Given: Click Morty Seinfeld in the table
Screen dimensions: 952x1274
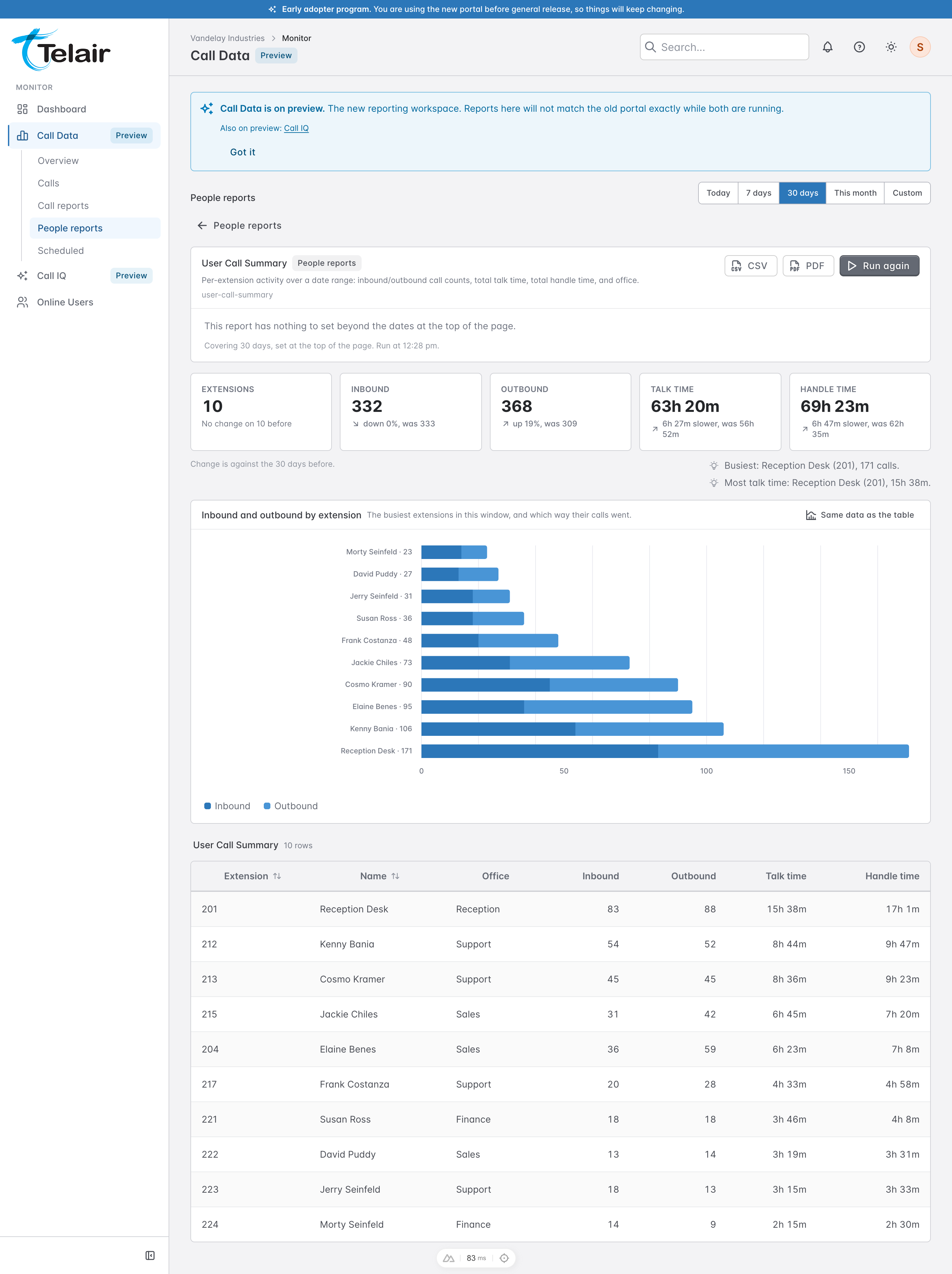Looking at the screenshot, I should [x=351, y=1224].
